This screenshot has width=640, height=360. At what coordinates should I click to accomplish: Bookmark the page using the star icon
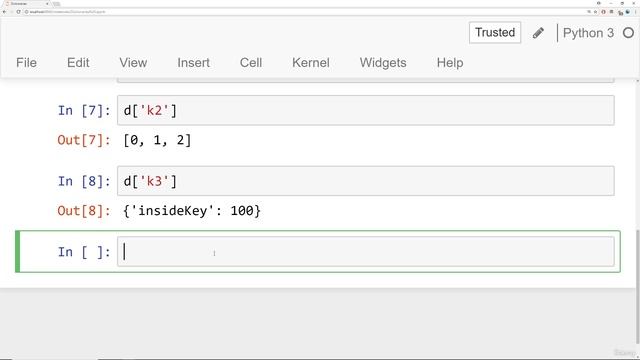point(596,12)
